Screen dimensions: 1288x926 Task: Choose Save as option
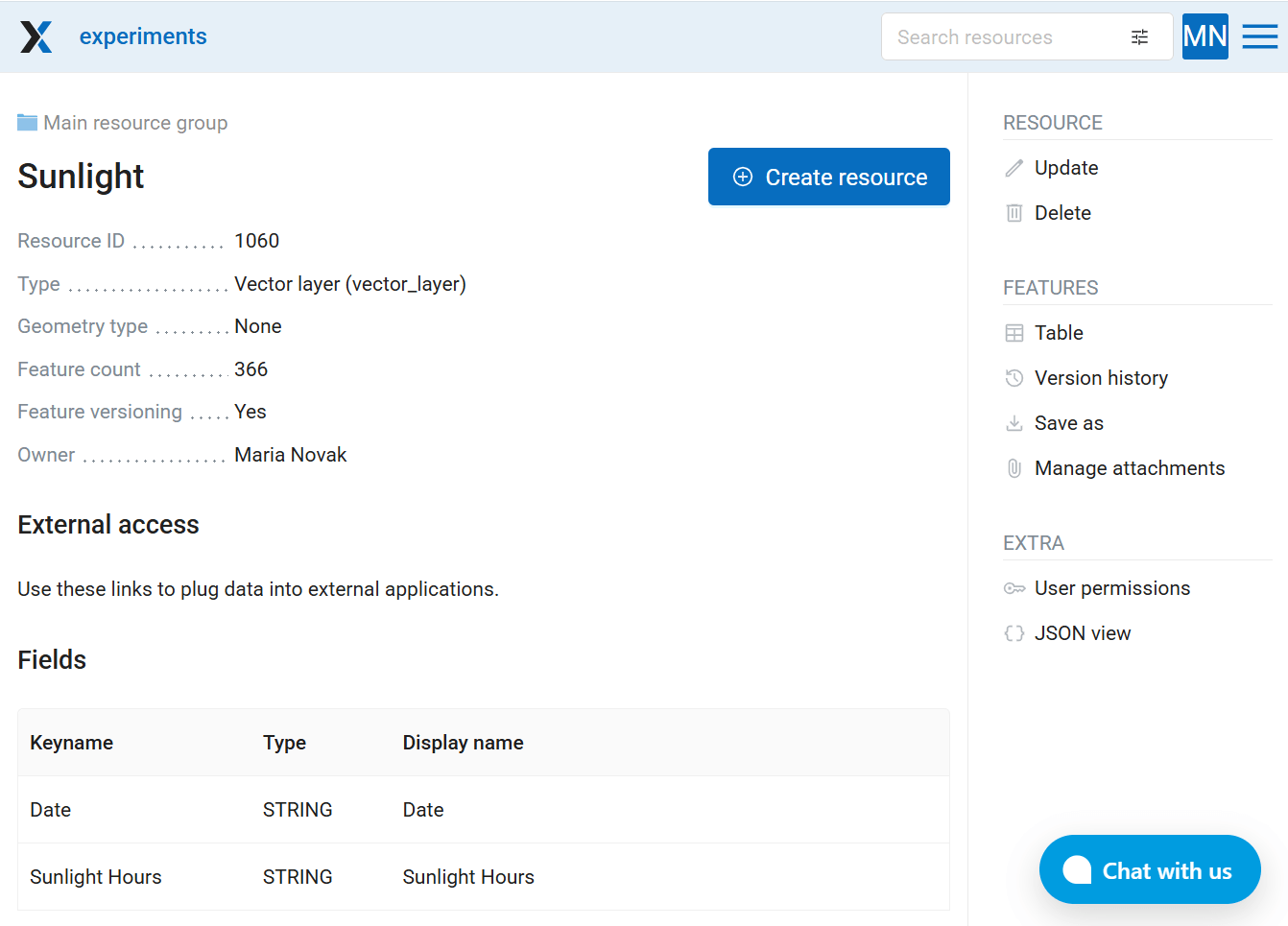[x=1069, y=423]
